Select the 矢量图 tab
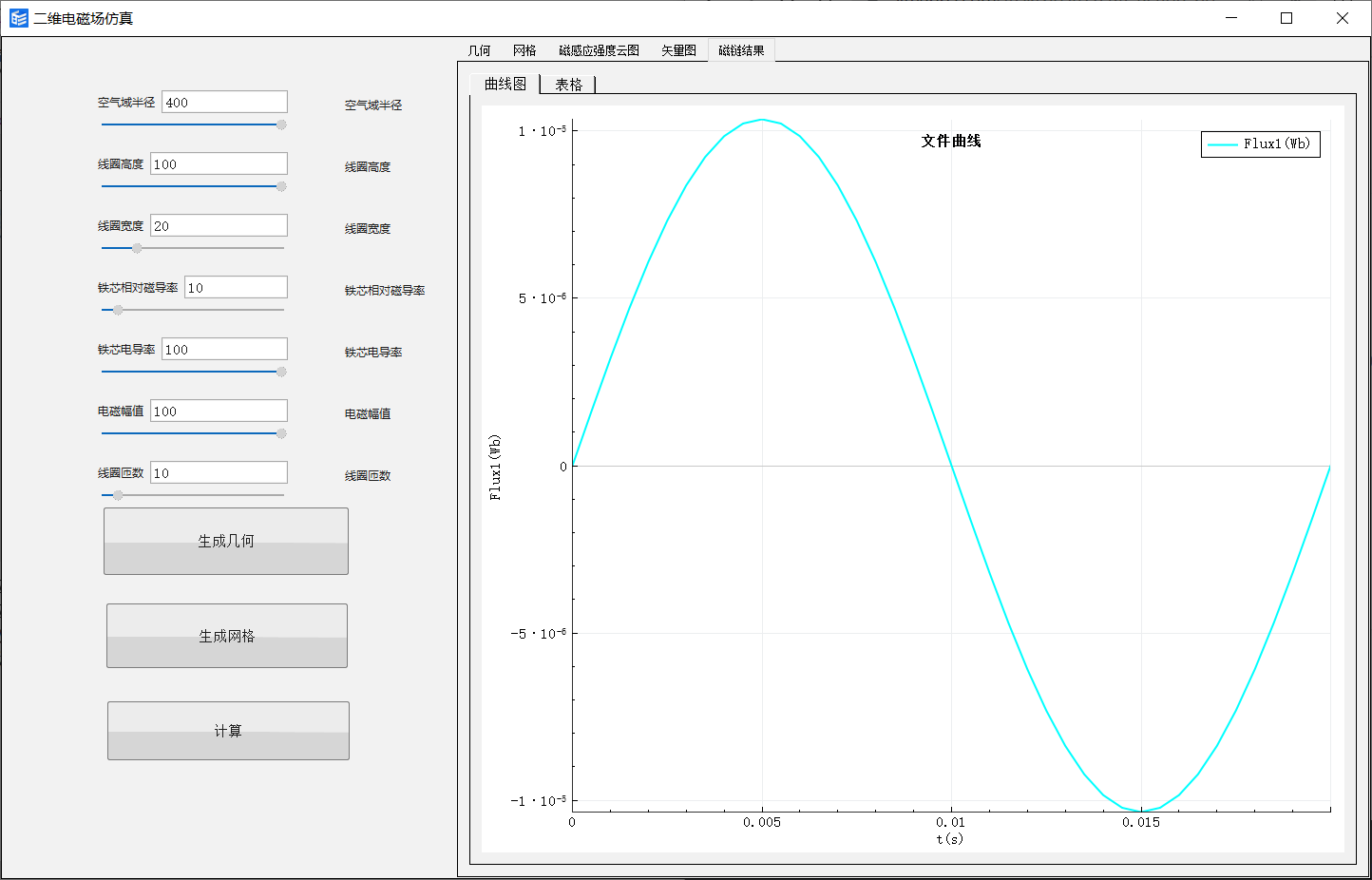This screenshot has width=1372, height=880. pos(678,50)
